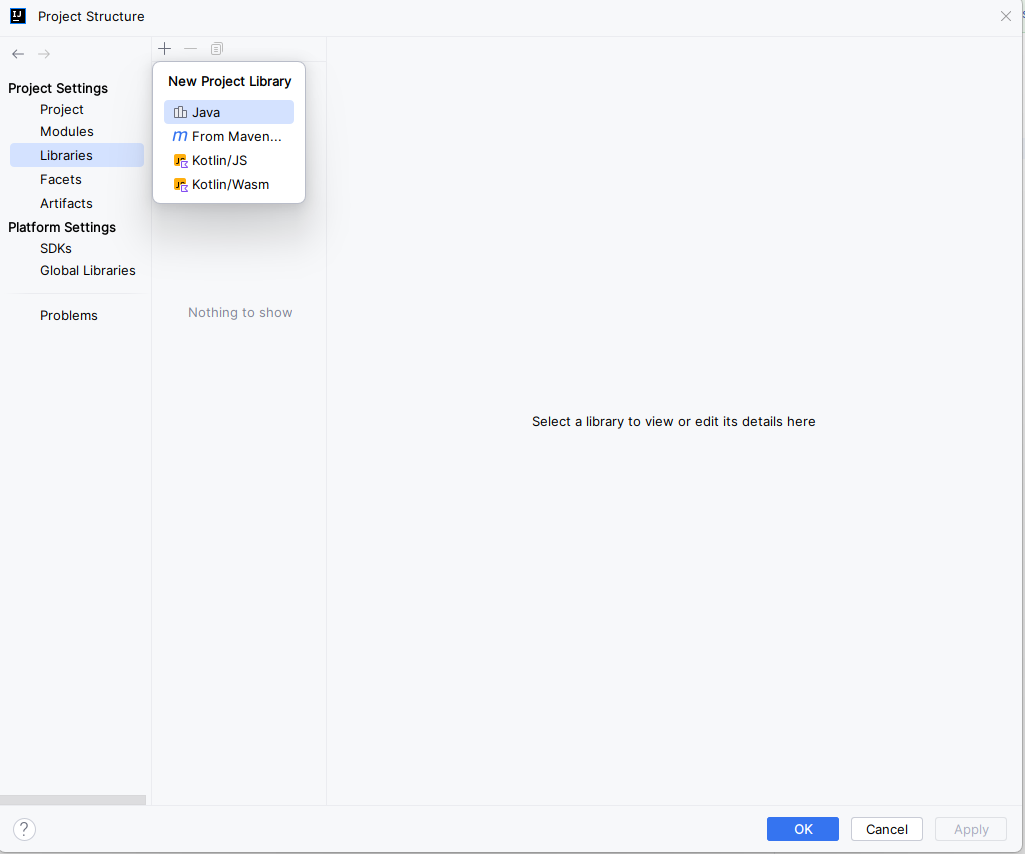Navigate forward with the right arrow
Image resolution: width=1025 pixels, height=854 pixels.
coord(44,54)
